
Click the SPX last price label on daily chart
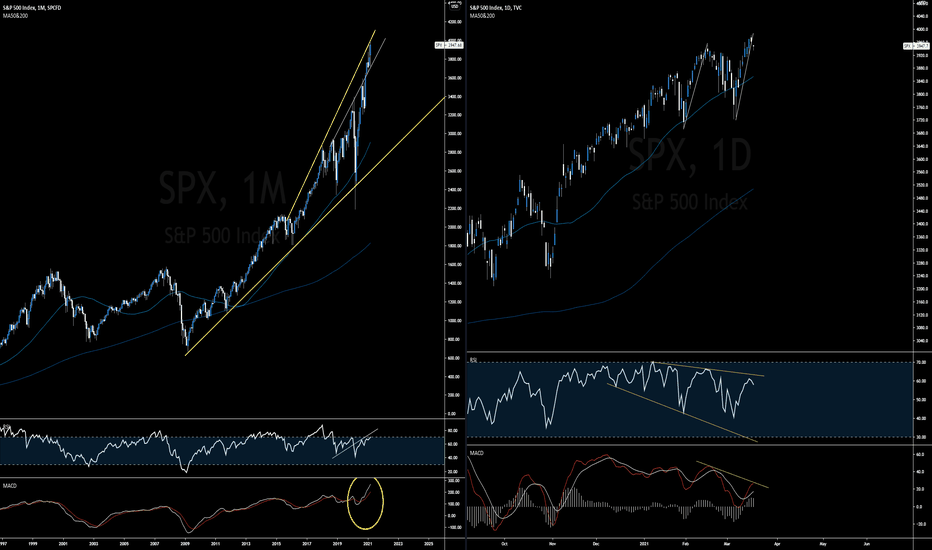(x=917, y=46)
